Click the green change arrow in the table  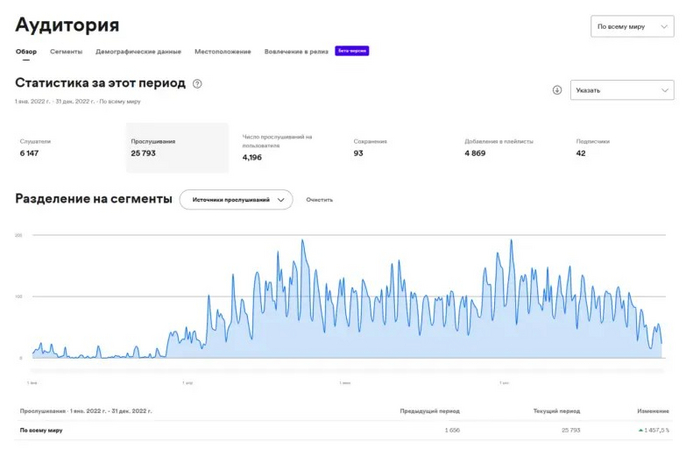pos(640,430)
